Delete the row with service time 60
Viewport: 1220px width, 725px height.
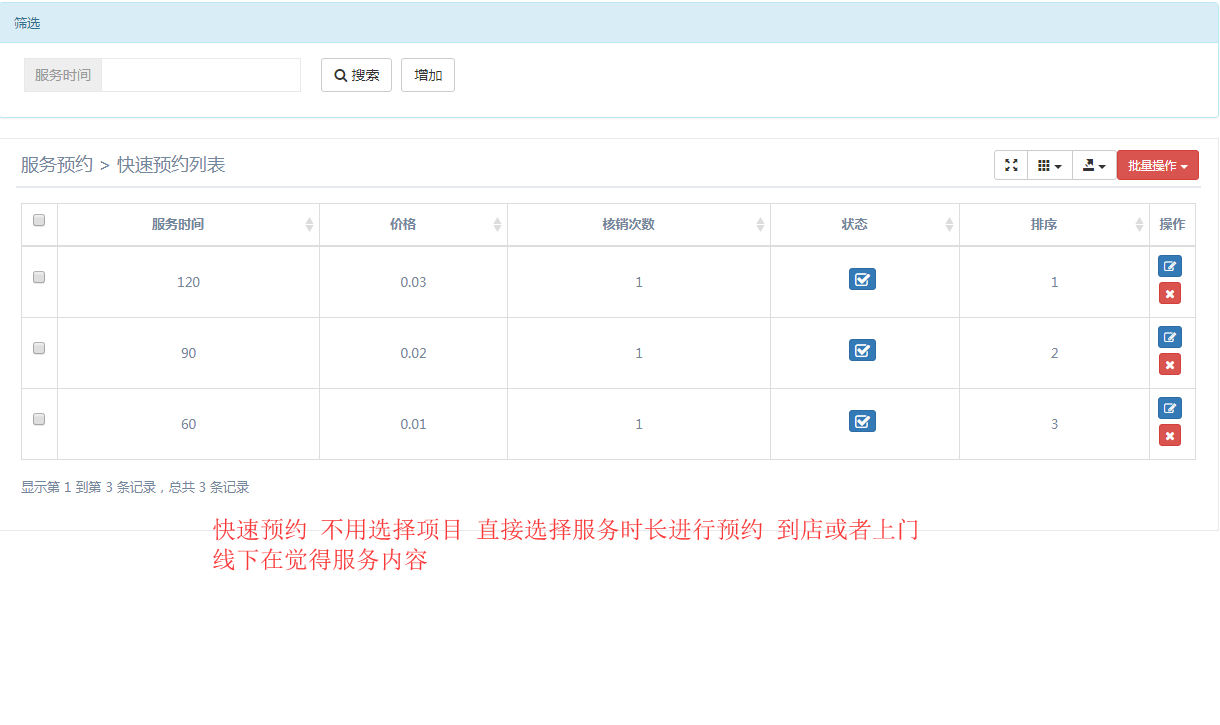[x=1170, y=435]
